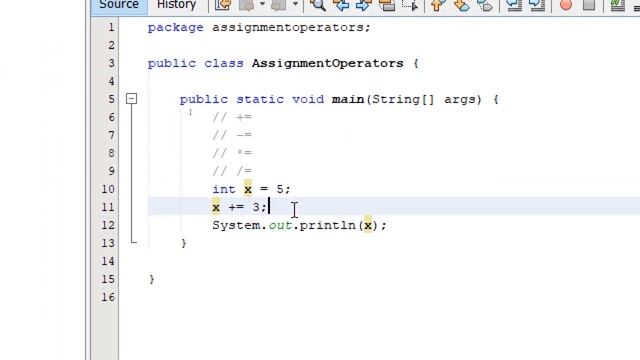Viewport: 640px width, 360px height.
Task: Shift the current line left
Action: pyautogui.click(x=514, y=5)
